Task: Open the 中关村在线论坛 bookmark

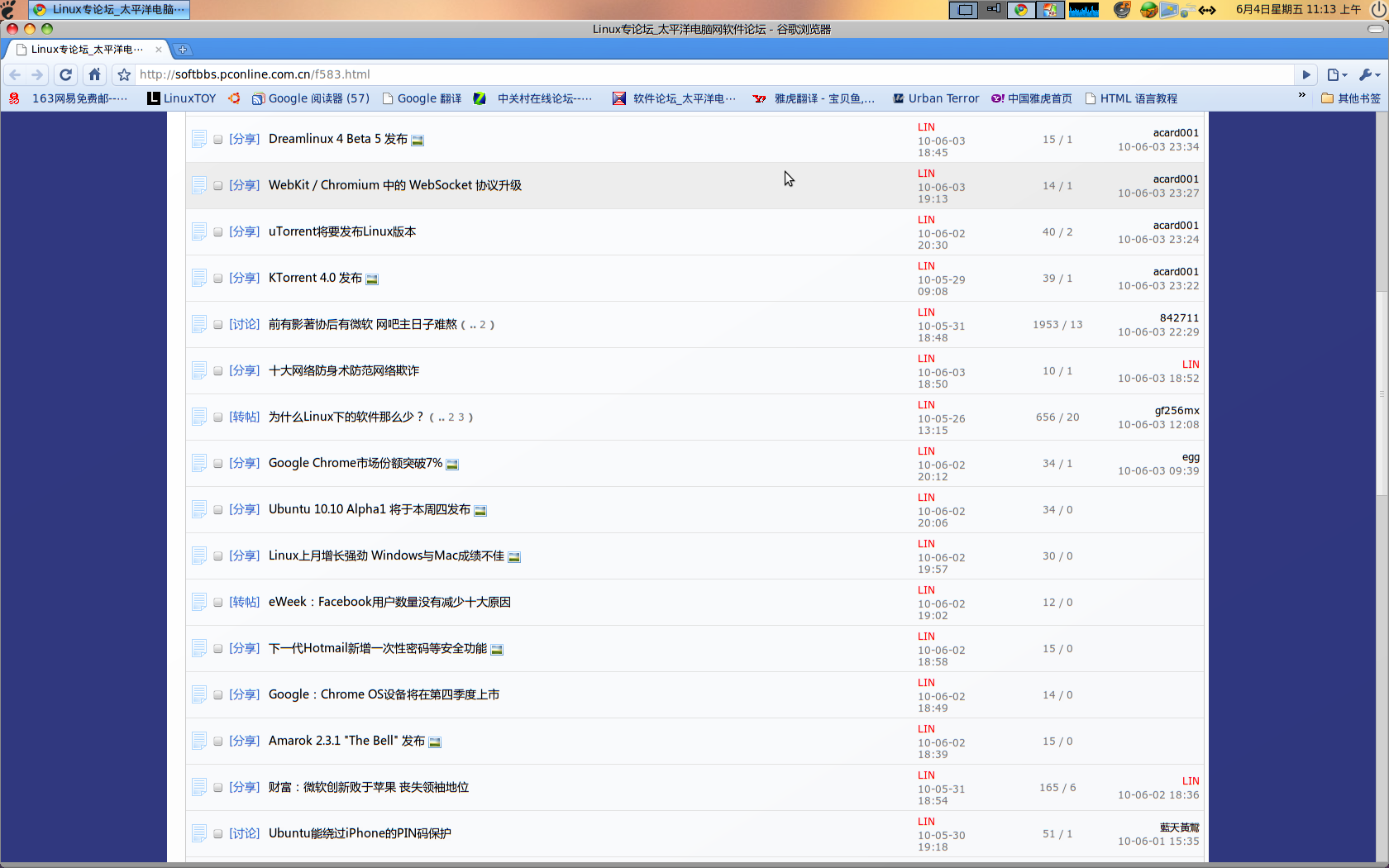Action: coord(532,98)
